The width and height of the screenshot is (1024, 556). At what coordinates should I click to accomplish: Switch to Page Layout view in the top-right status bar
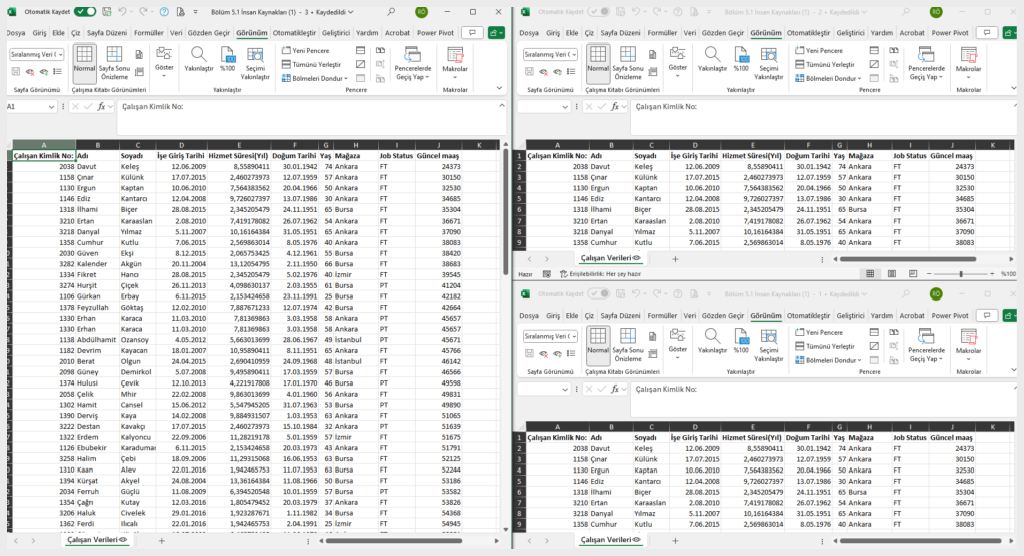point(891,274)
